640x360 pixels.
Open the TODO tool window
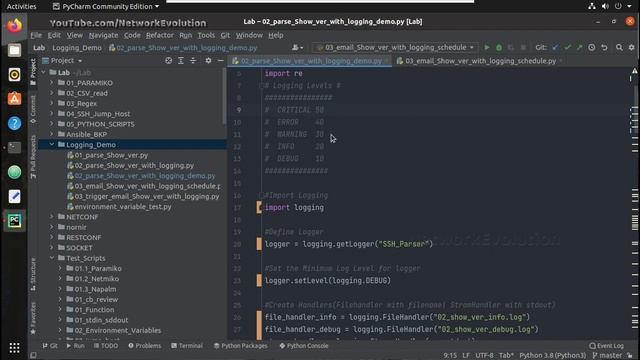click(106, 346)
